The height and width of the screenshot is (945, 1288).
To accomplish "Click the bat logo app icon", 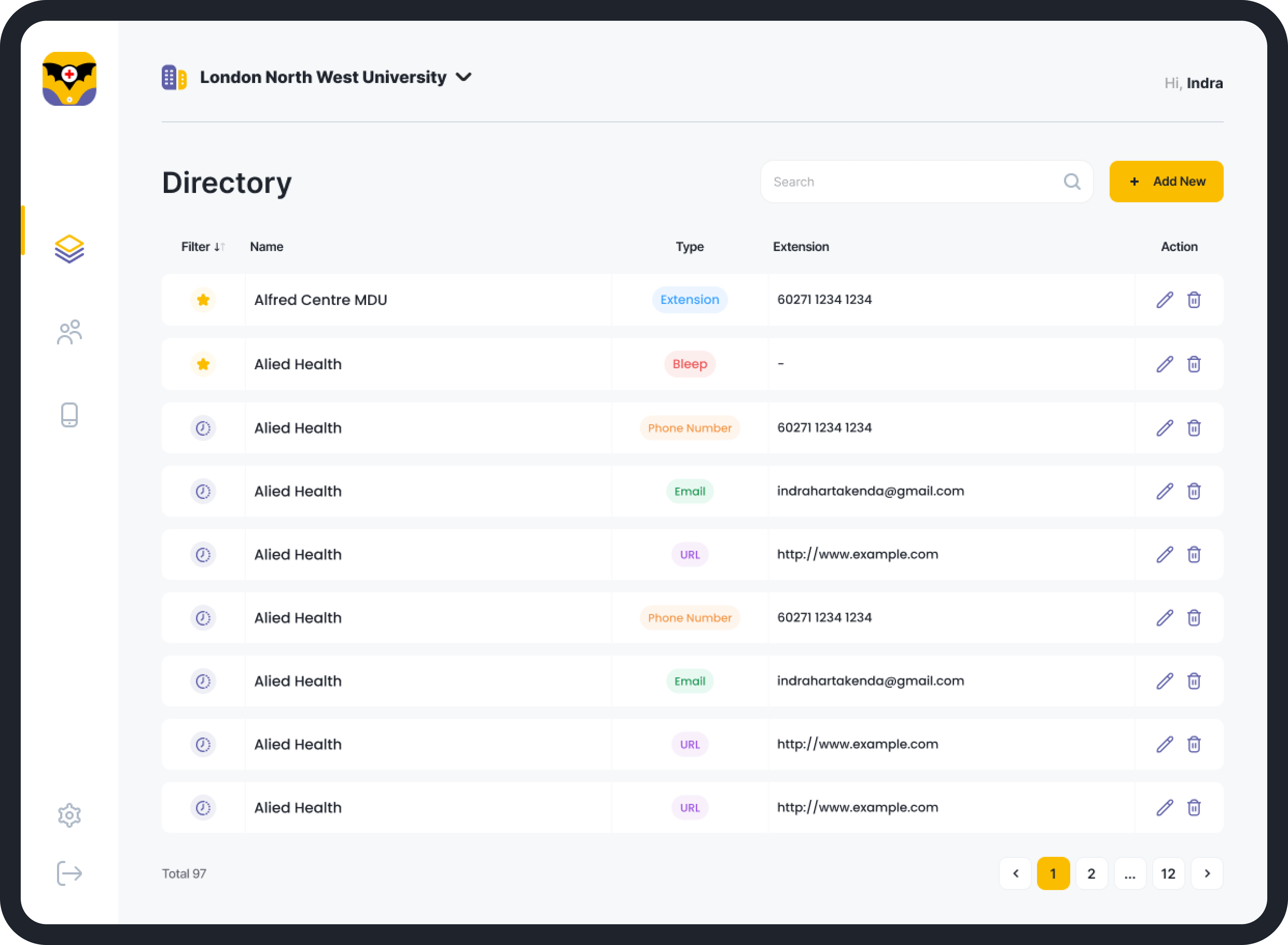I will [x=69, y=79].
